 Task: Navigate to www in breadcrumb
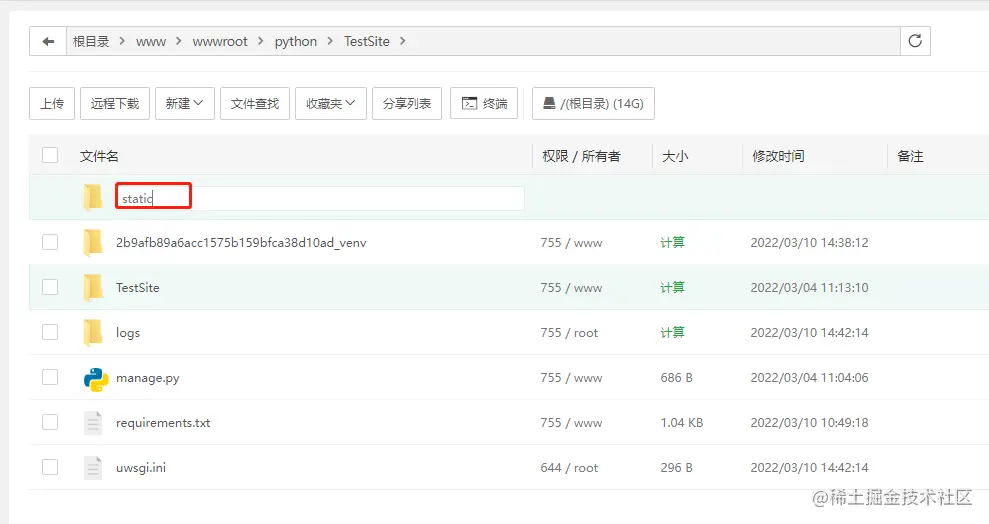click(x=151, y=42)
